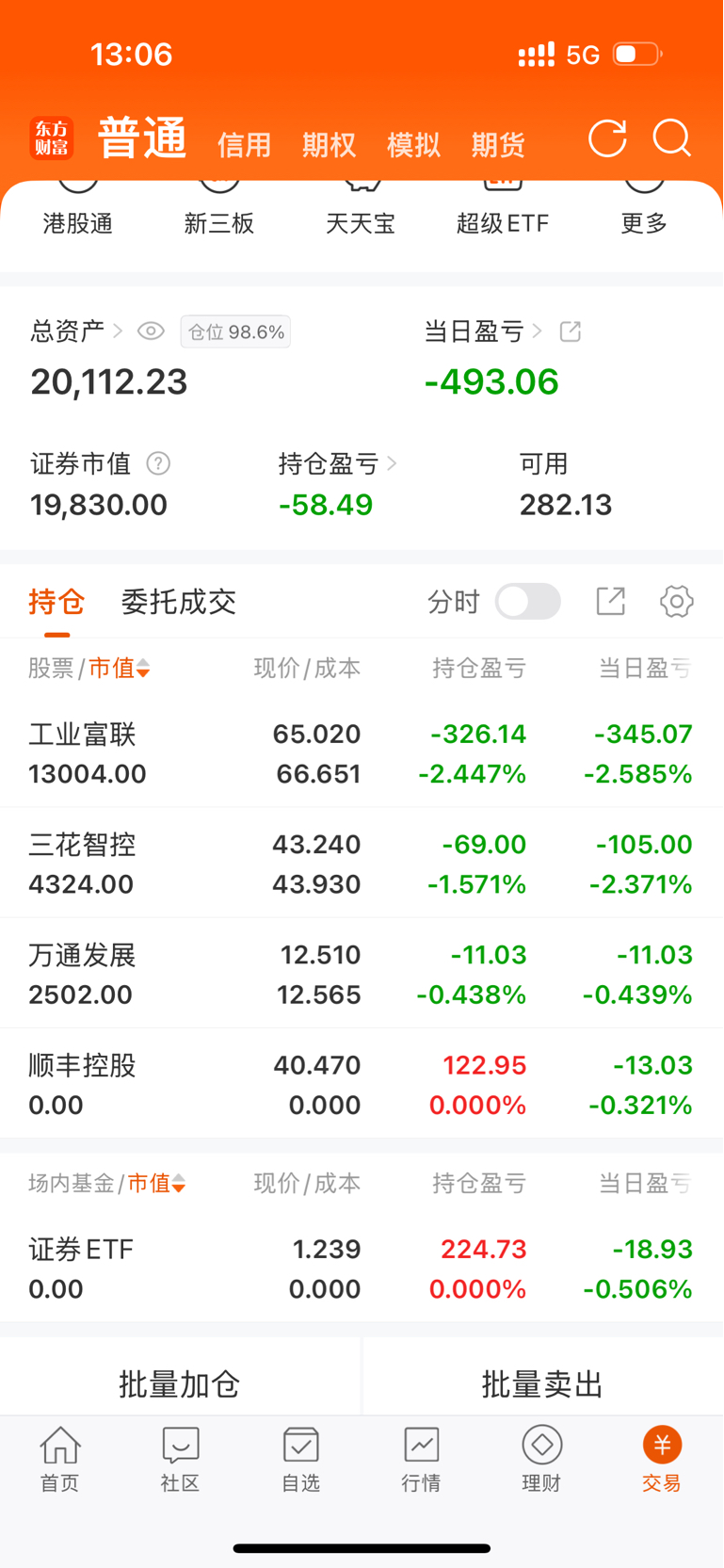Hide total assets with eye icon
The image size is (724, 1568).
pyautogui.click(x=151, y=331)
